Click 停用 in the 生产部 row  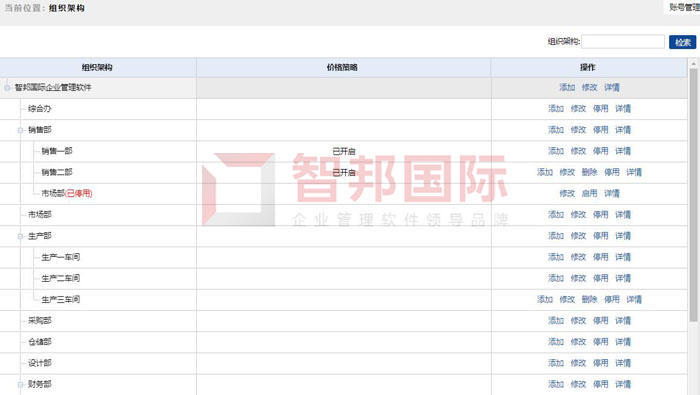click(x=600, y=236)
